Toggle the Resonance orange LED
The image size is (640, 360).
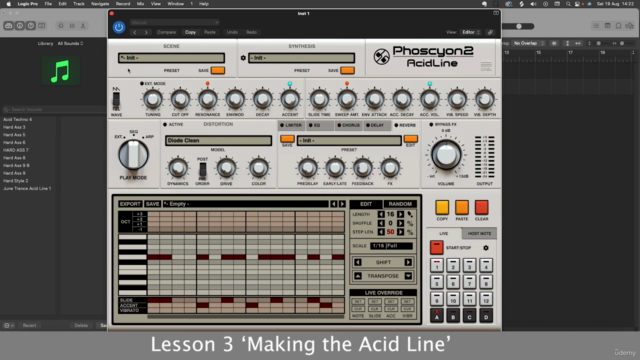tap(207, 84)
